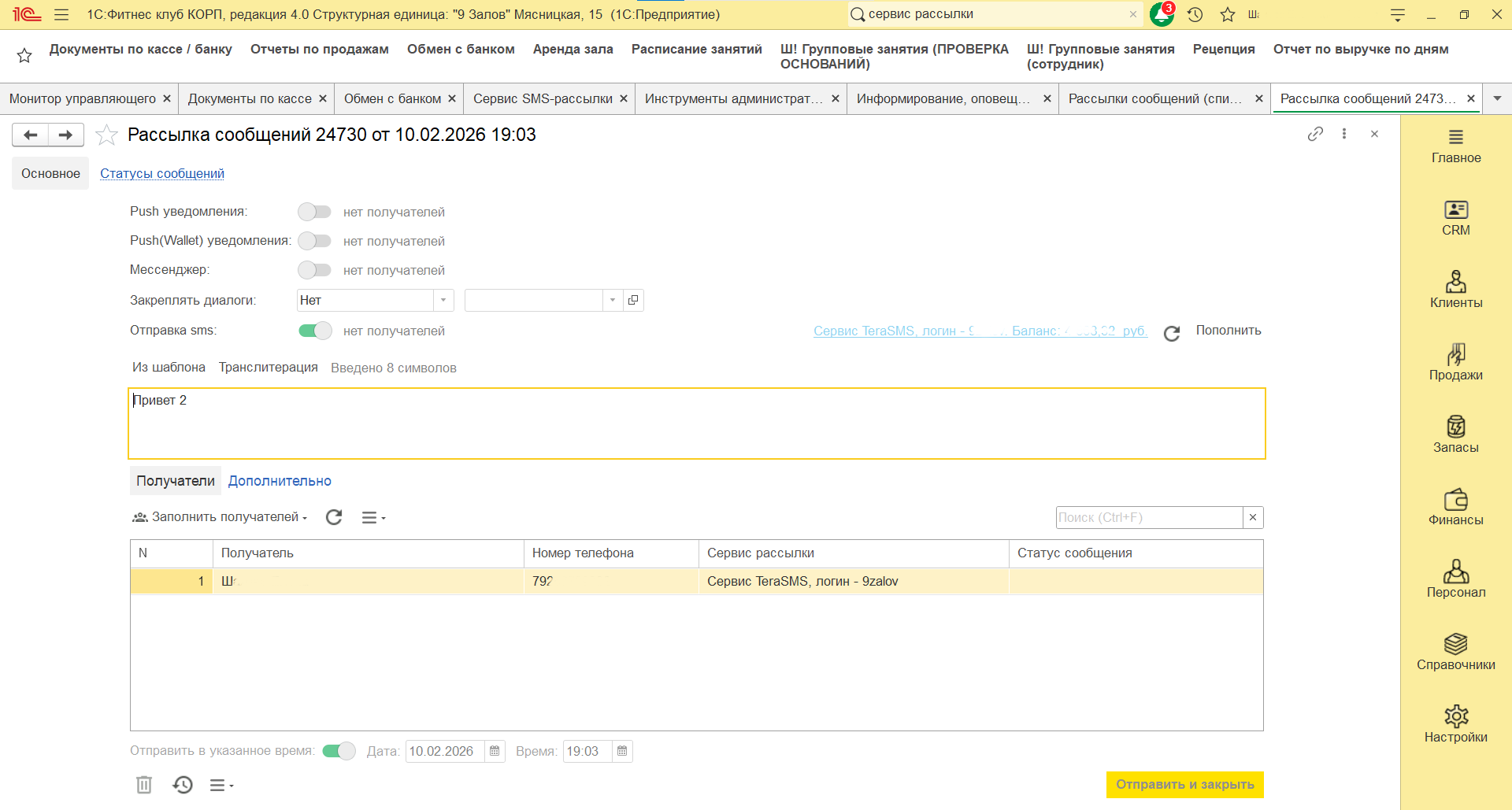1512x810 pixels.
Task: Switch to Сервис SMS-рассылки tab
Action: [x=543, y=98]
